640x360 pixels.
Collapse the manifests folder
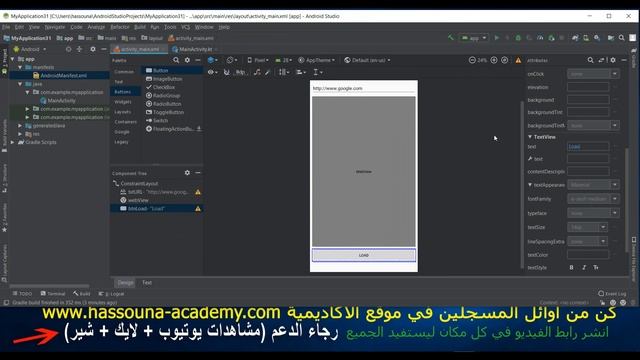(x=20, y=67)
